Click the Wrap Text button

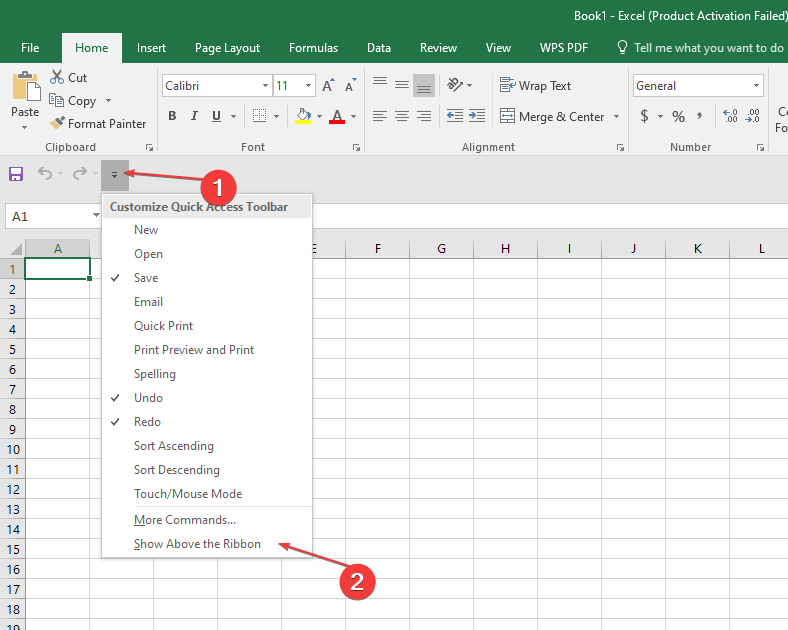tap(536, 86)
